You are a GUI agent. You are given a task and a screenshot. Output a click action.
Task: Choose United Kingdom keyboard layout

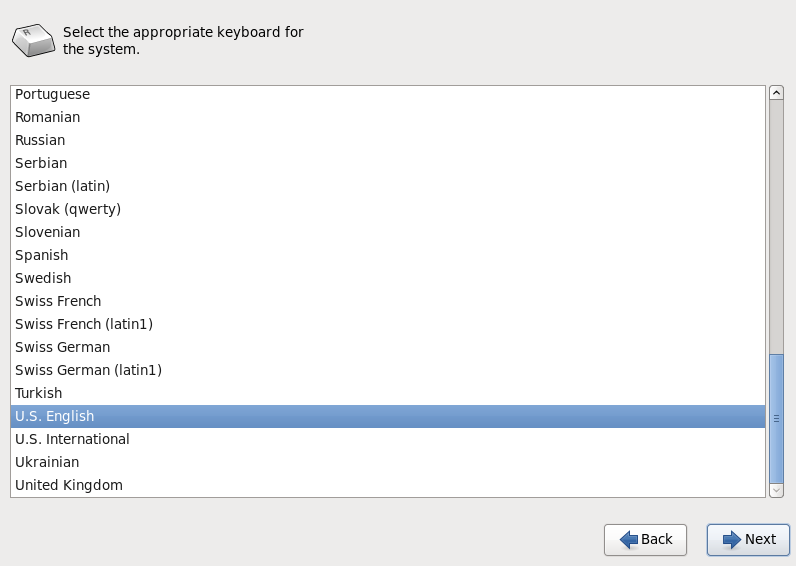(388, 485)
